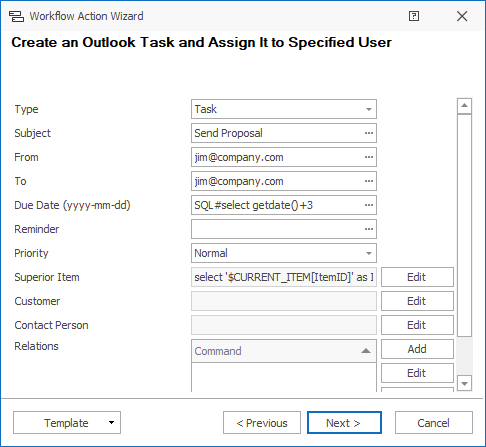Image resolution: width=486 pixels, height=447 pixels.
Task: Open ellipsis editor for Due Date field
Action: tap(369, 205)
